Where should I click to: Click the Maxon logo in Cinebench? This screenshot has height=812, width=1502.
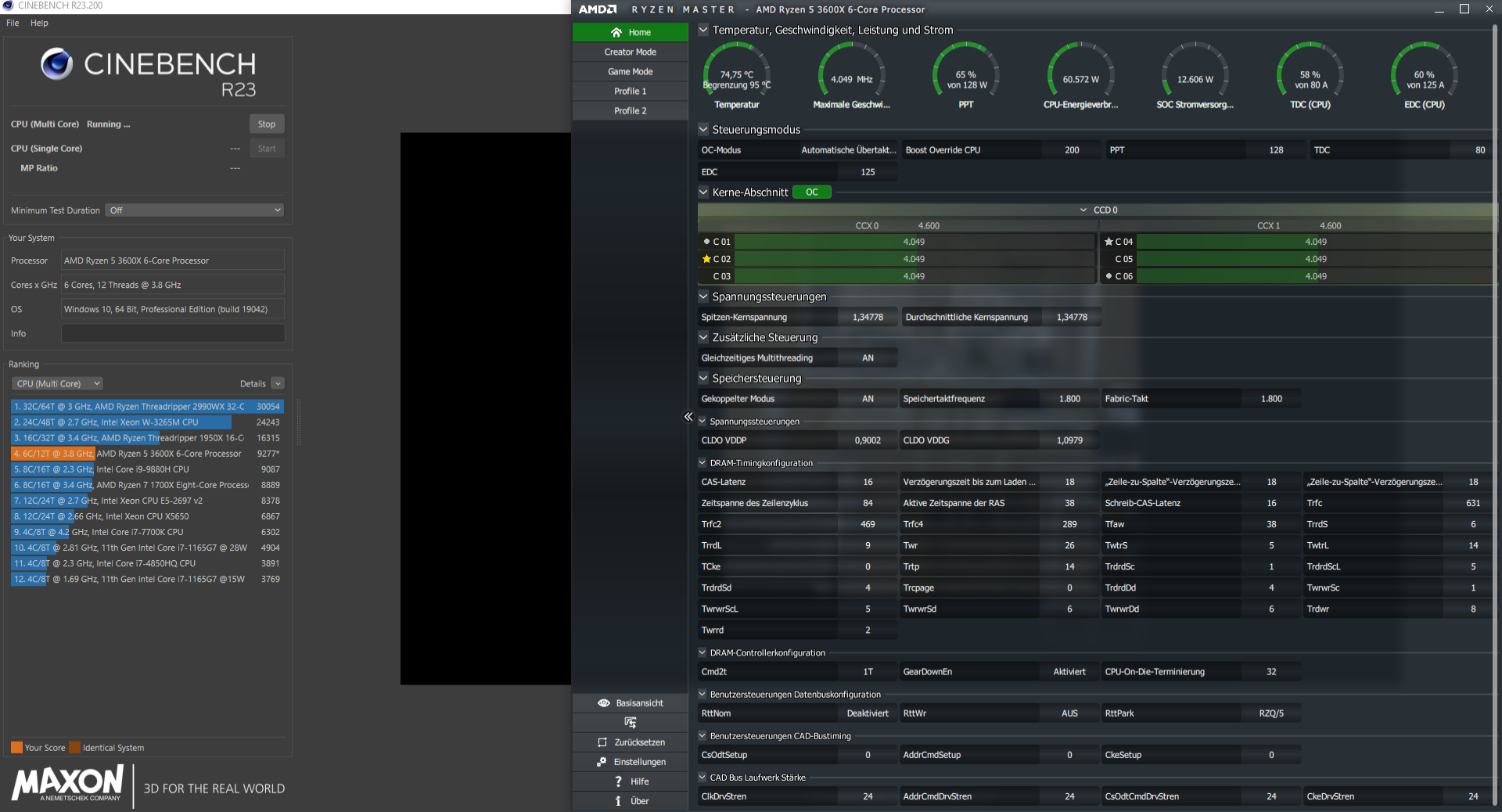[x=68, y=783]
